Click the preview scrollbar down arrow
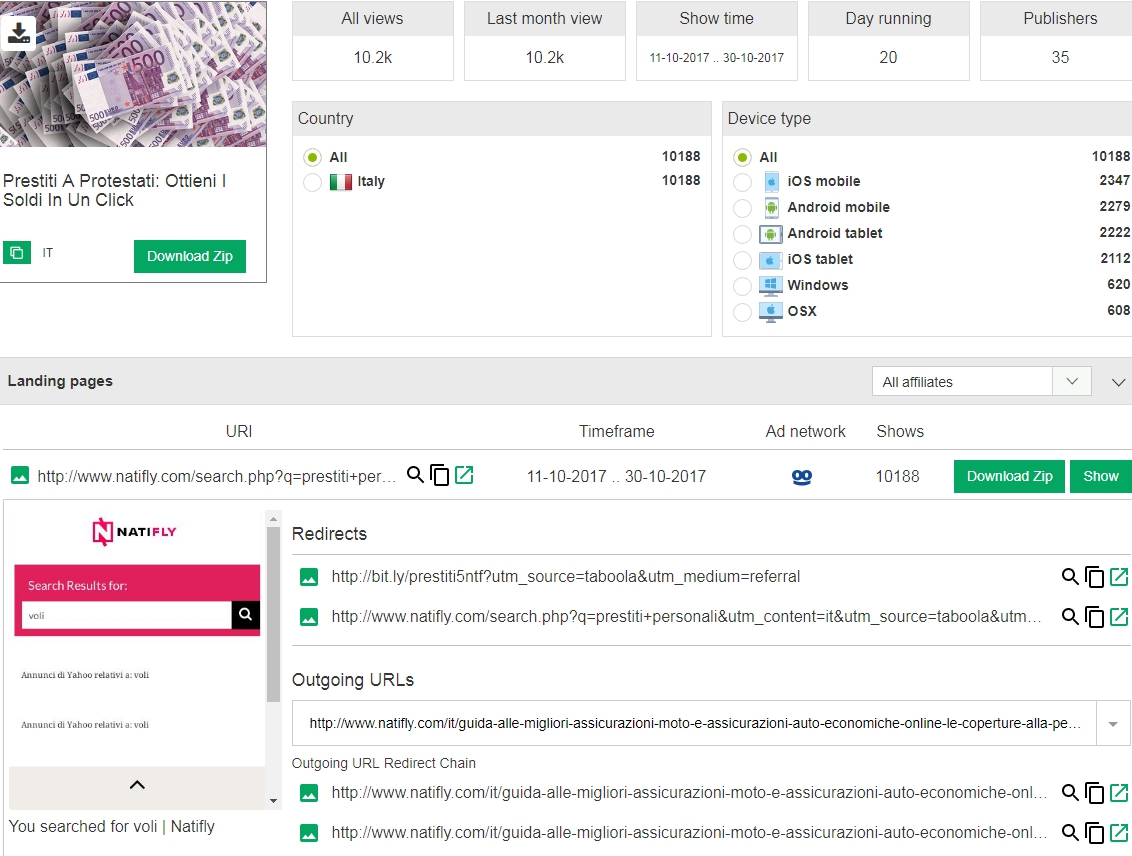 273,800
